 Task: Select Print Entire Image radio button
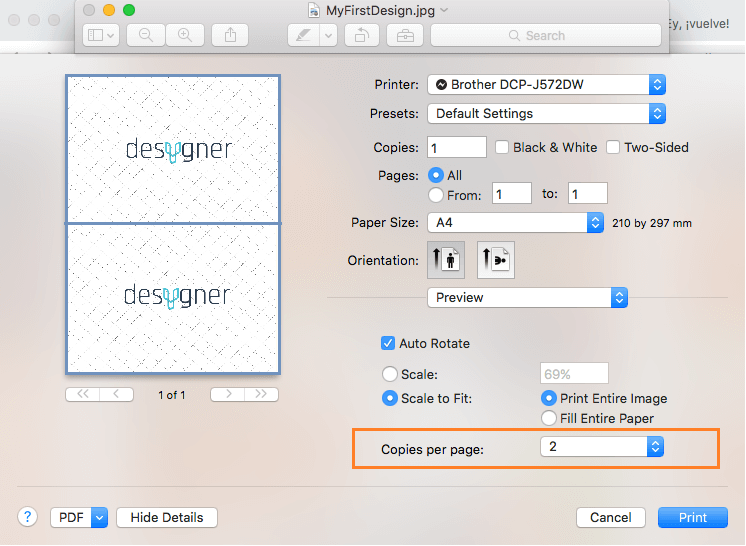(549, 398)
